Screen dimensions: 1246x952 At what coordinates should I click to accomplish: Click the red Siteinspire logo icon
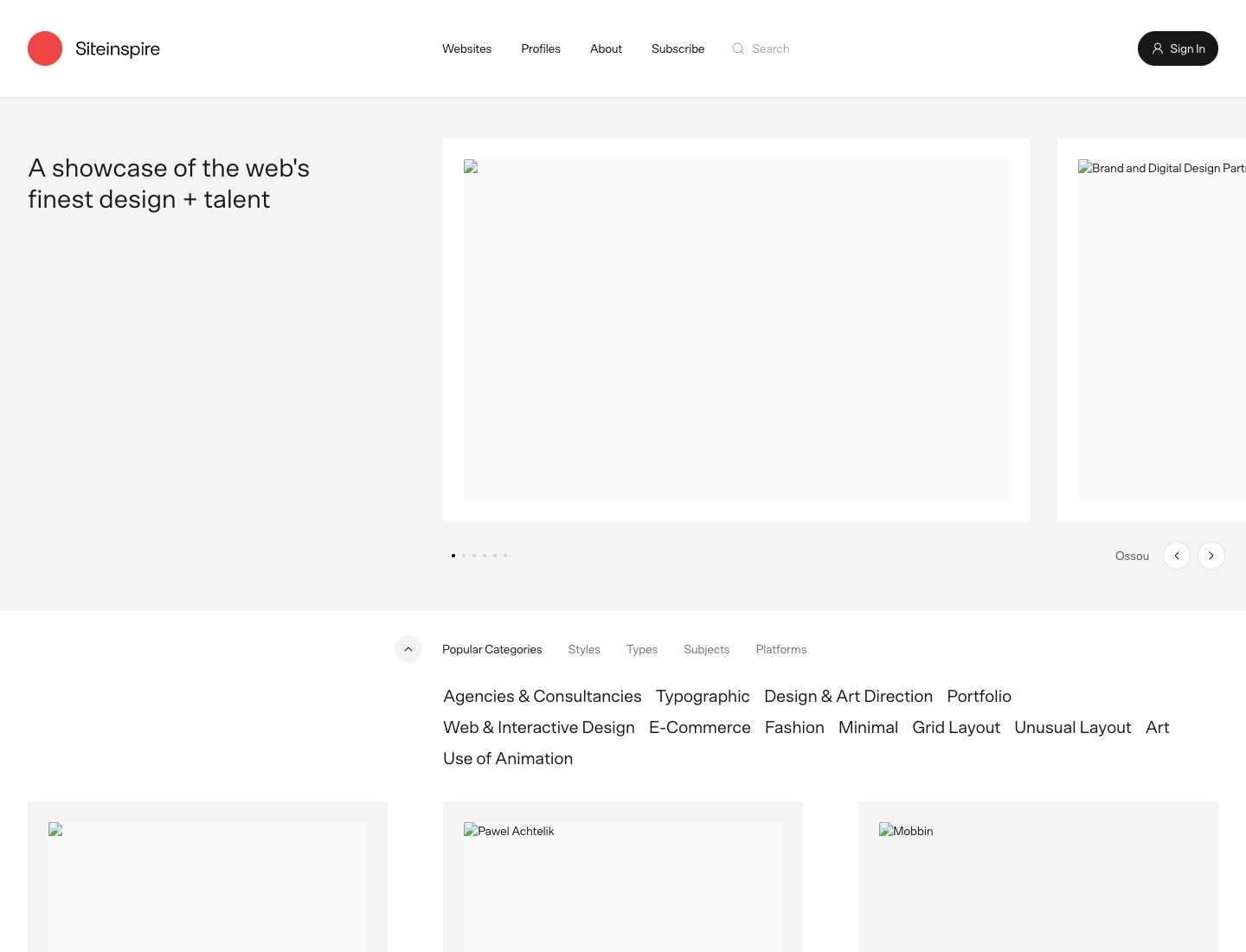click(x=45, y=48)
